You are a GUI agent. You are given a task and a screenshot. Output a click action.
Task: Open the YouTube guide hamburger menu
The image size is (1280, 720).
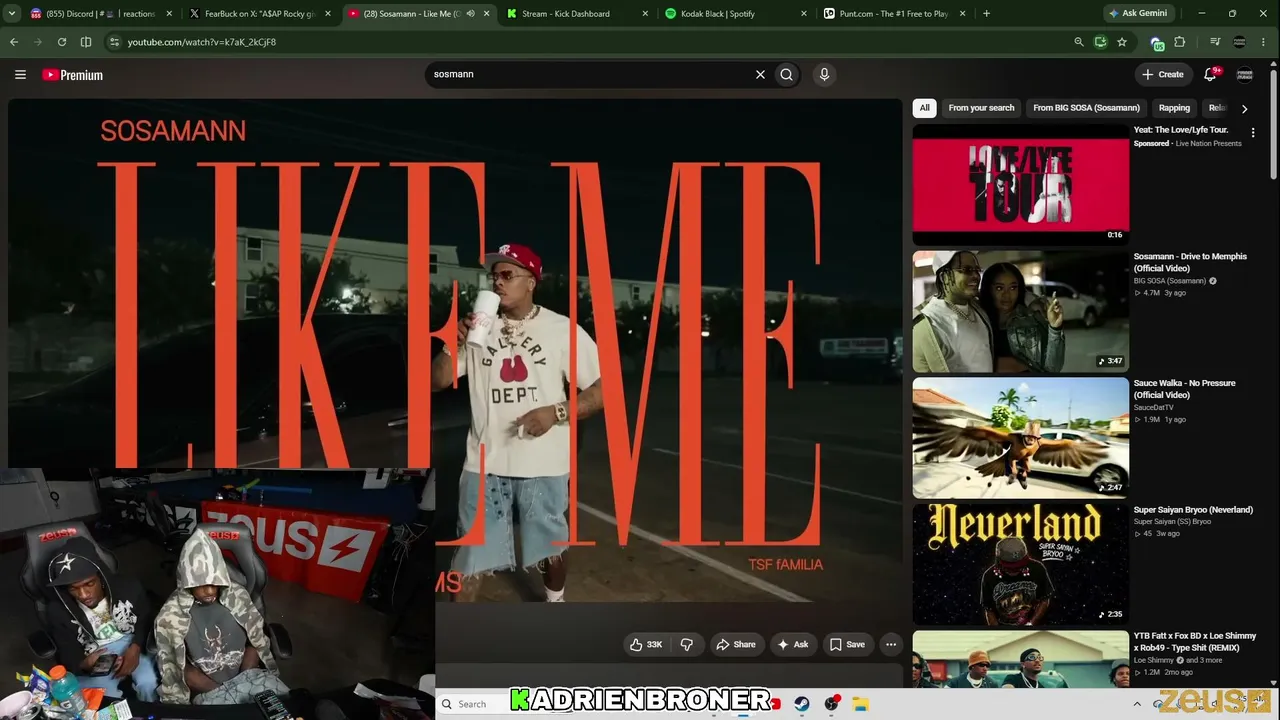point(20,75)
